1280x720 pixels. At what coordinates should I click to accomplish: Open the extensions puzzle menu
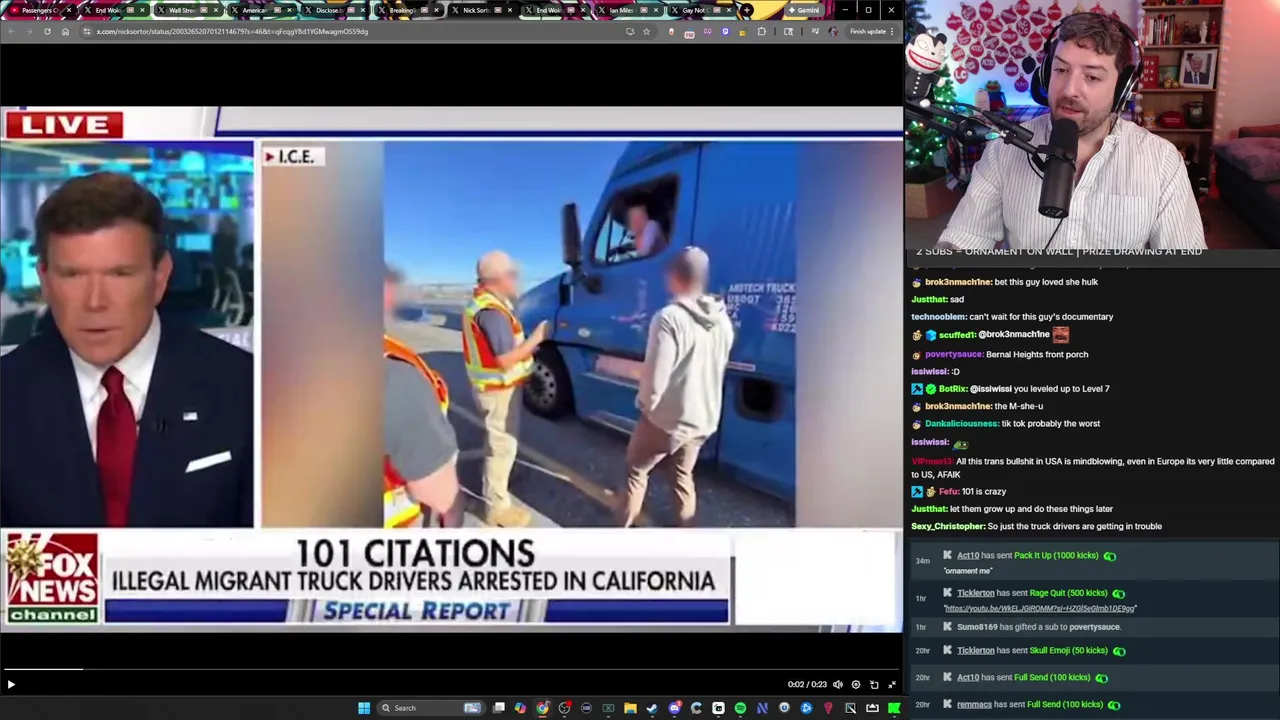[762, 31]
